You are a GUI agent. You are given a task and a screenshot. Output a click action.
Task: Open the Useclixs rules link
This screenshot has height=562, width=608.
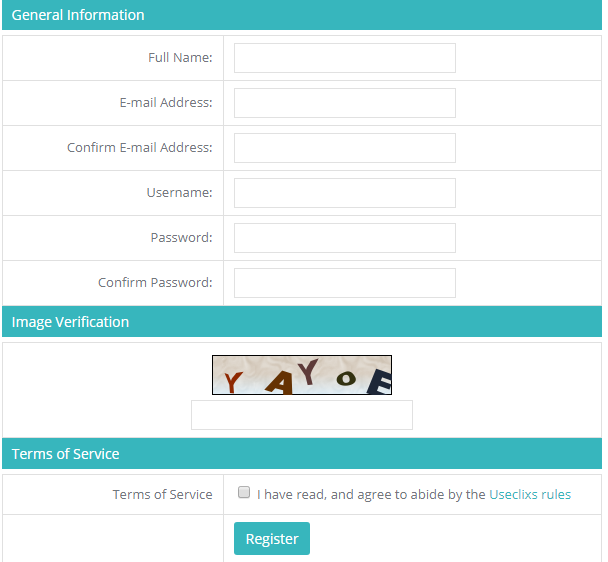[x=530, y=494]
